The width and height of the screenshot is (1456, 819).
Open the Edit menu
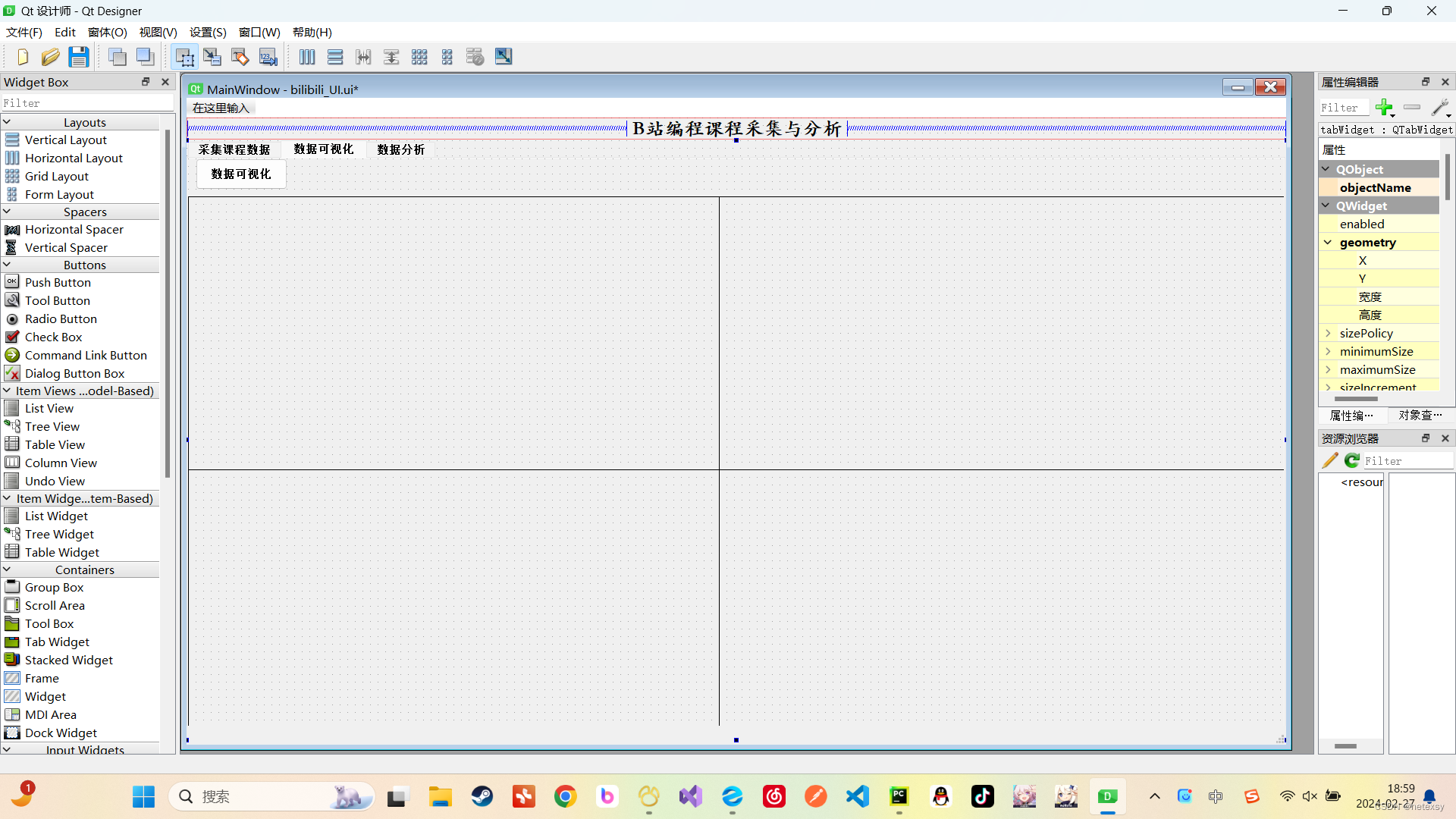click(65, 33)
